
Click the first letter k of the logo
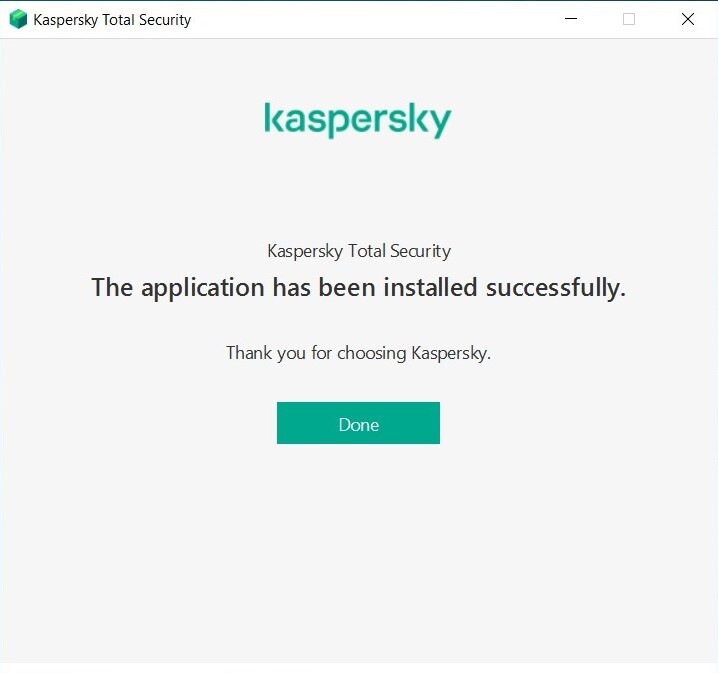(x=273, y=118)
